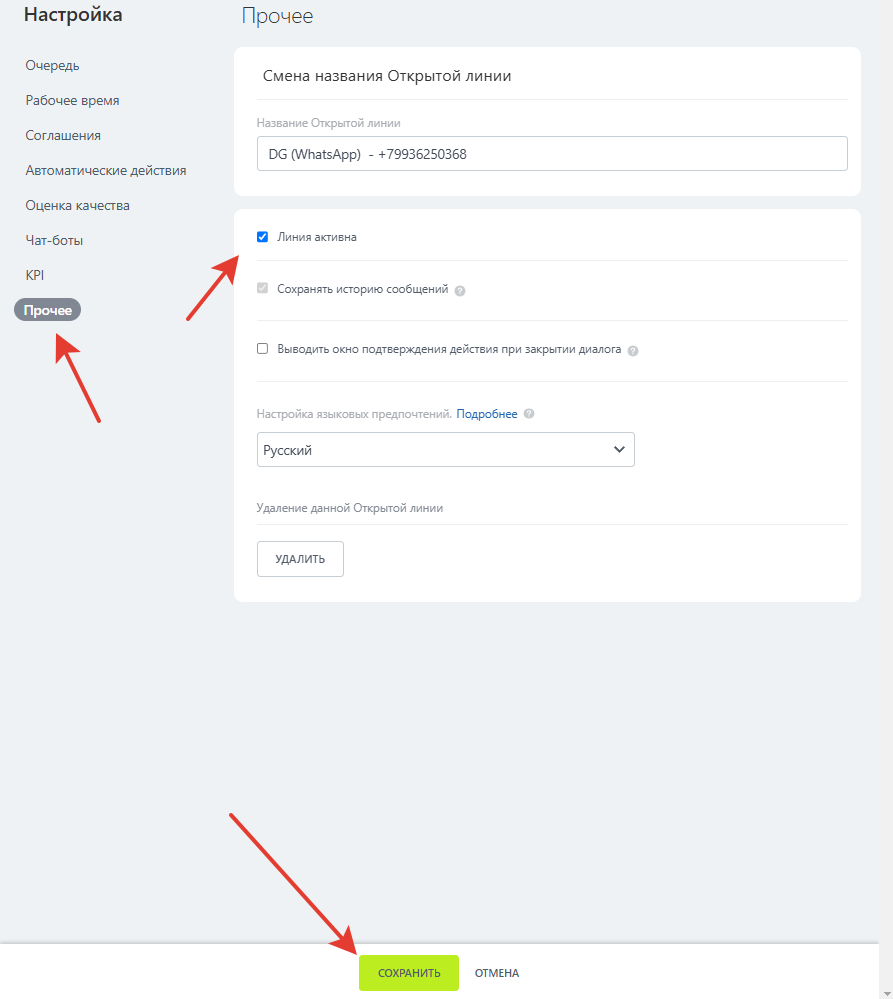Click the chevron arrow in language selector
The image size is (893, 999).
619,449
